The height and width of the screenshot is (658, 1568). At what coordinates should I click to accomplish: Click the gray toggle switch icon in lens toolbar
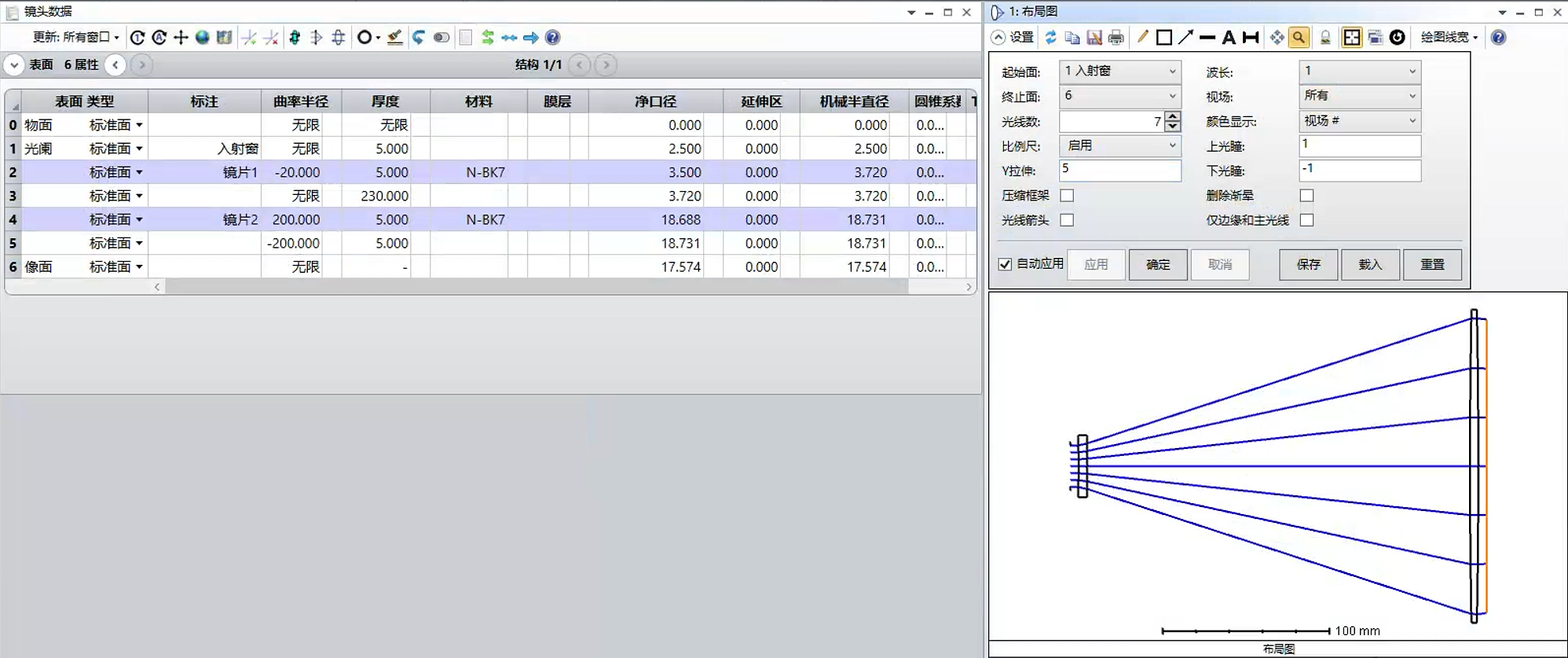[441, 38]
